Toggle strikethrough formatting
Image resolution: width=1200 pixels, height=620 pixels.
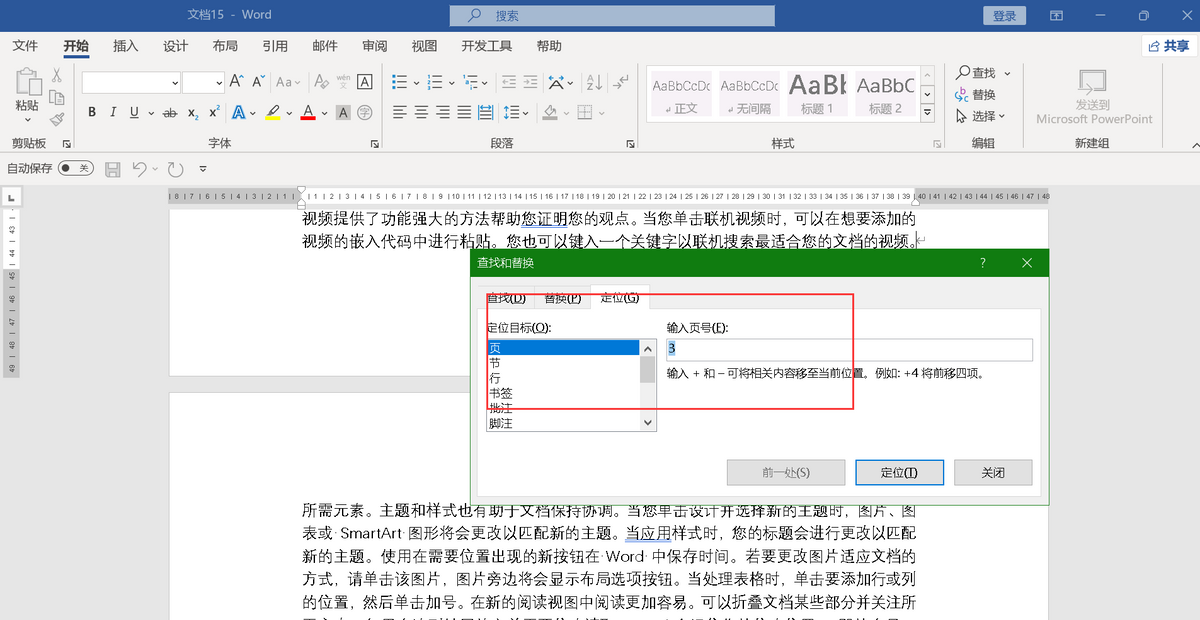tap(169, 113)
